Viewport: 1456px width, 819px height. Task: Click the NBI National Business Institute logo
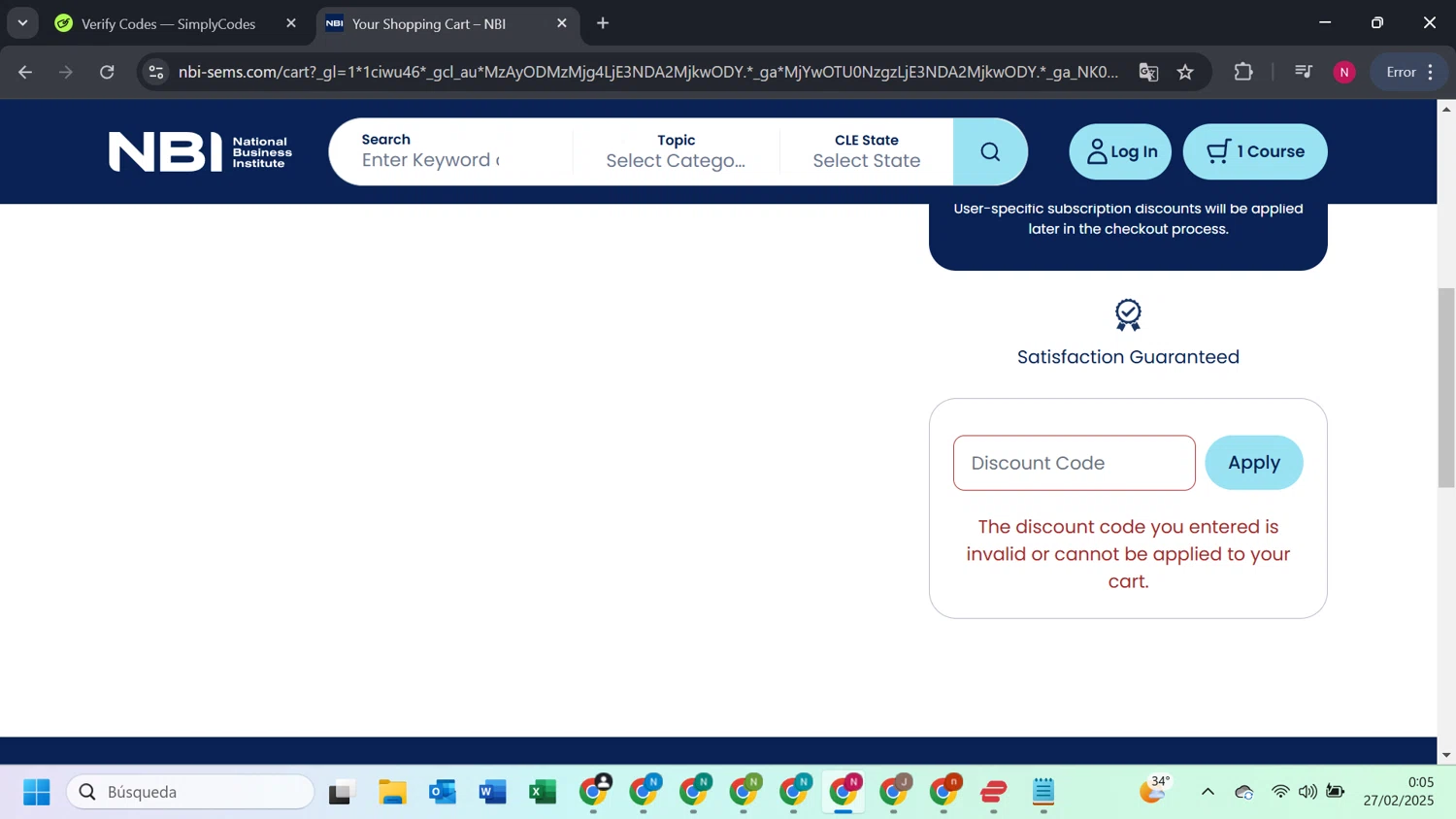[x=201, y=151]
